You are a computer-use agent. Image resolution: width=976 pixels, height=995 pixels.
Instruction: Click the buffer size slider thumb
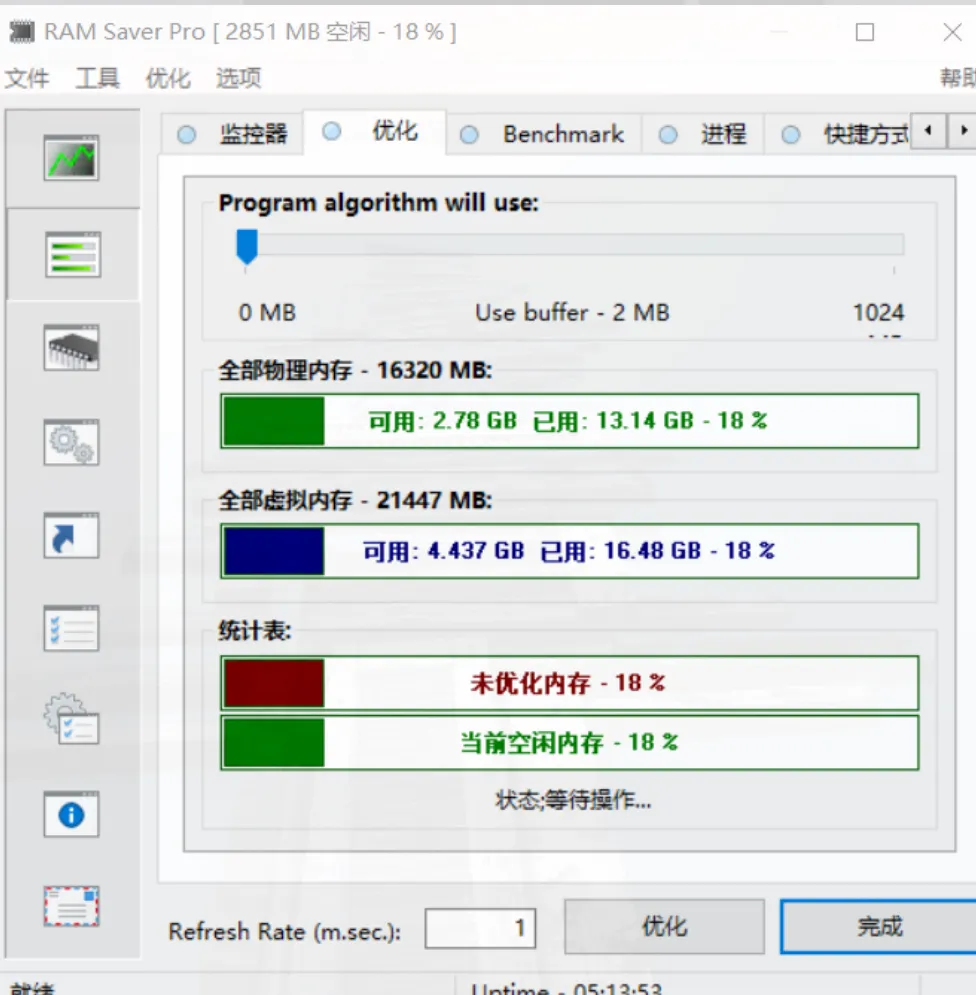(x=247, y=247)
